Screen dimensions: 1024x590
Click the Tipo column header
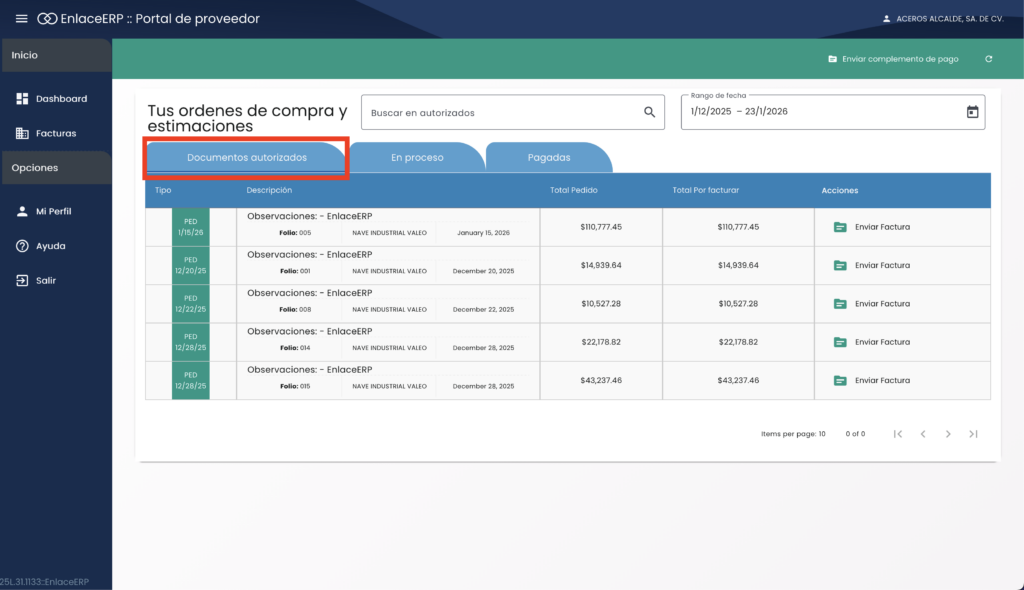click(x=163, y=190)
